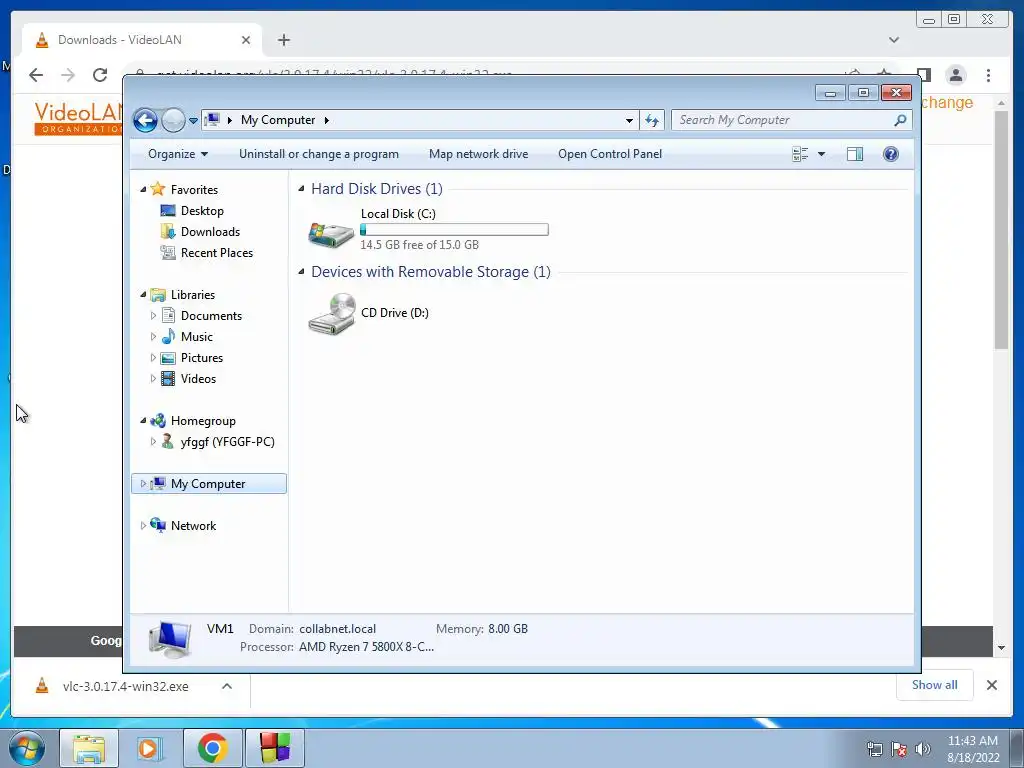The image size is (1024, 768).
Task: Open Windows Explorer from taskbar
Action: [x=89, y=748]
